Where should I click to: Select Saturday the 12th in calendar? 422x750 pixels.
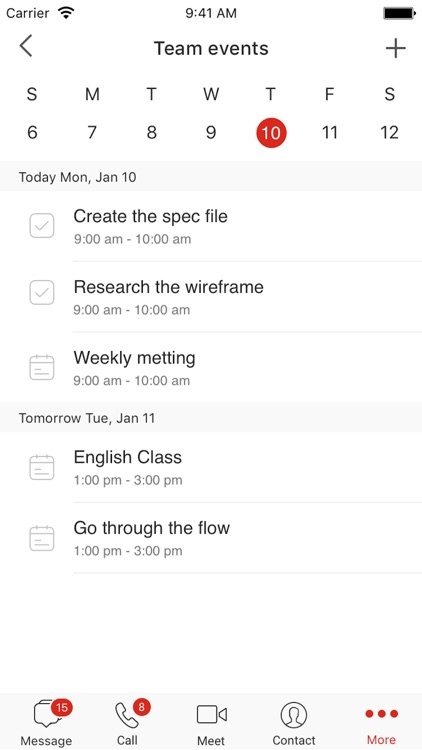[389, 132]
